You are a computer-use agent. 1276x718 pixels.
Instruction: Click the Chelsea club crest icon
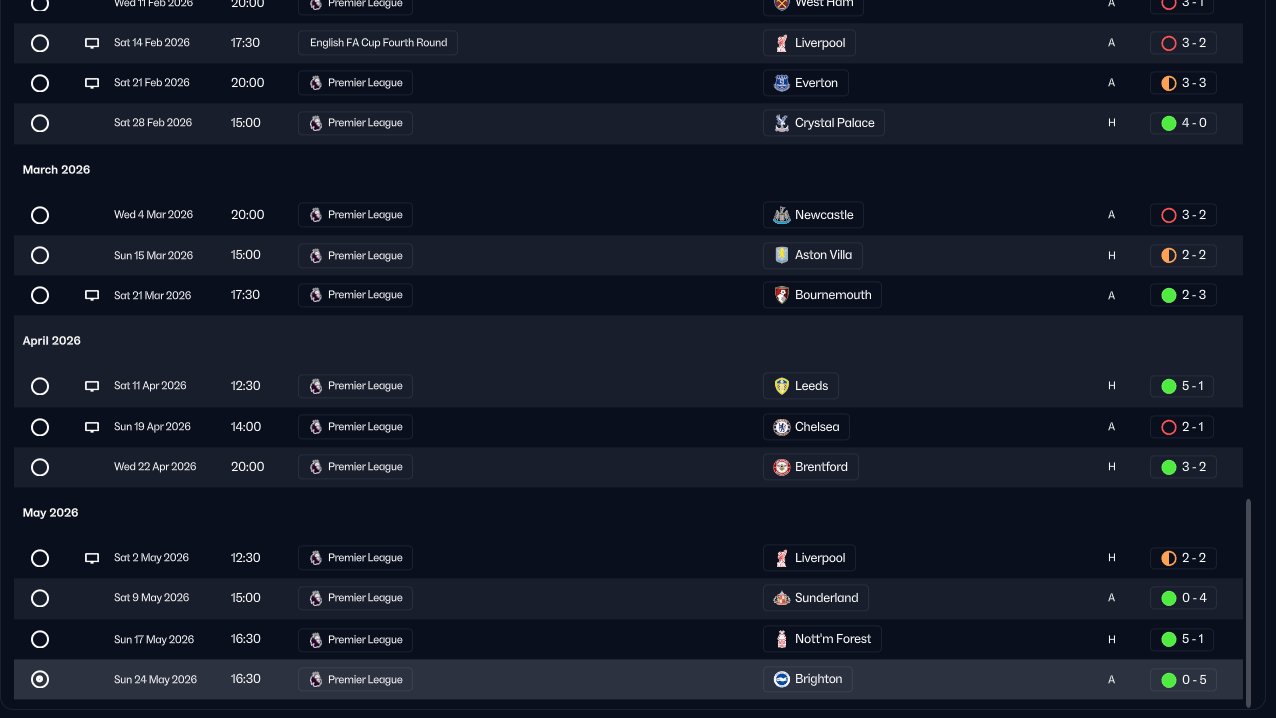coord(782,427)
